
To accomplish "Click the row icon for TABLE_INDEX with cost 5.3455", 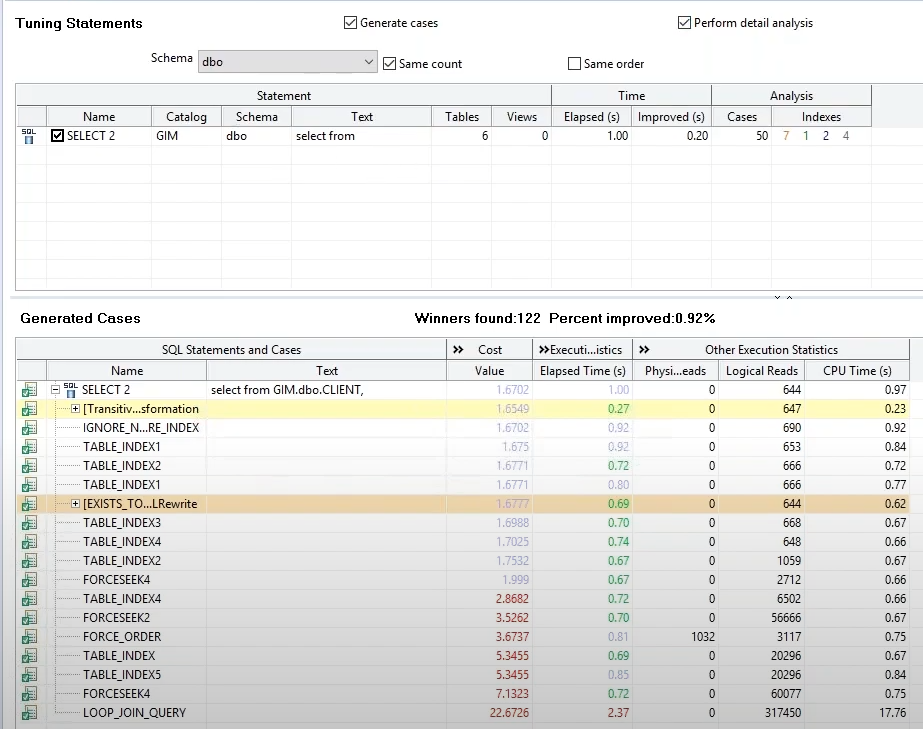I will tap(29, 655).
